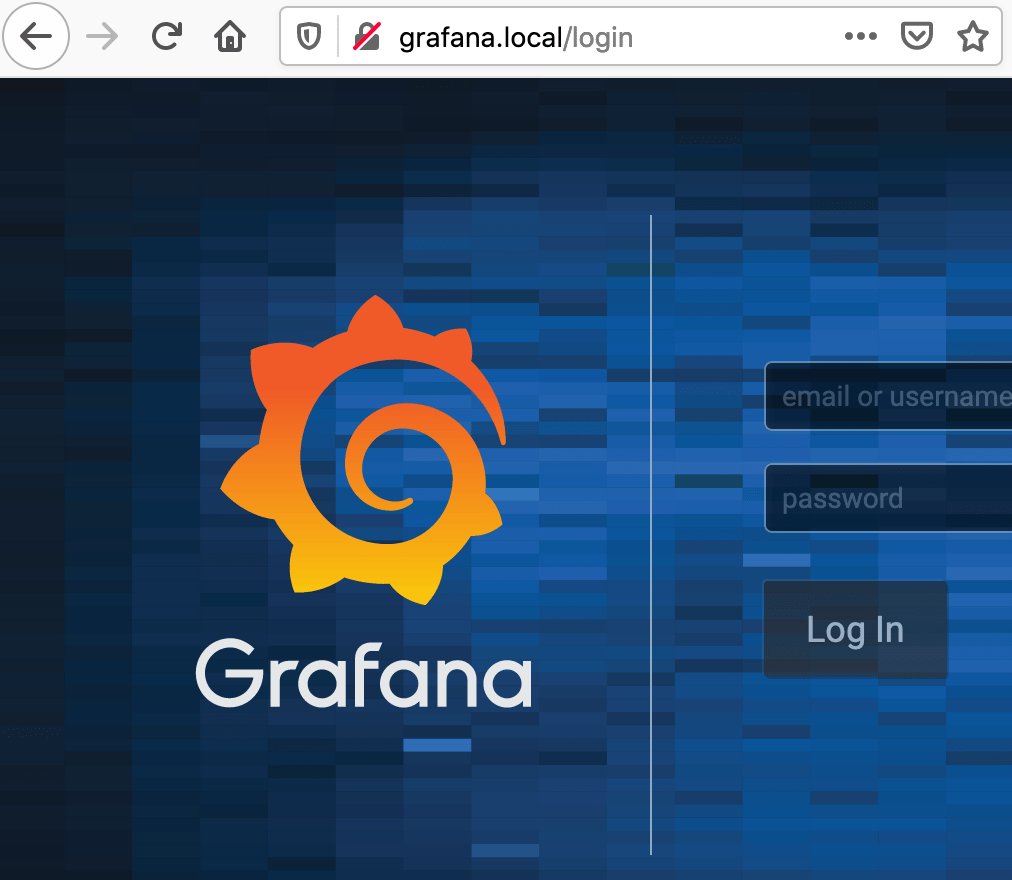Click the Log In button
1012x880 pixels.
[x=855, y=629]
